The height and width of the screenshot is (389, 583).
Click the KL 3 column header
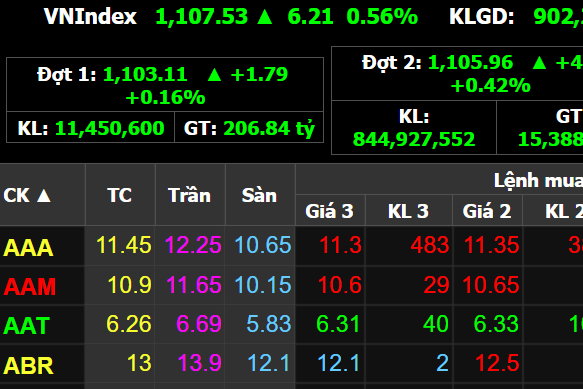click(408, 211)
